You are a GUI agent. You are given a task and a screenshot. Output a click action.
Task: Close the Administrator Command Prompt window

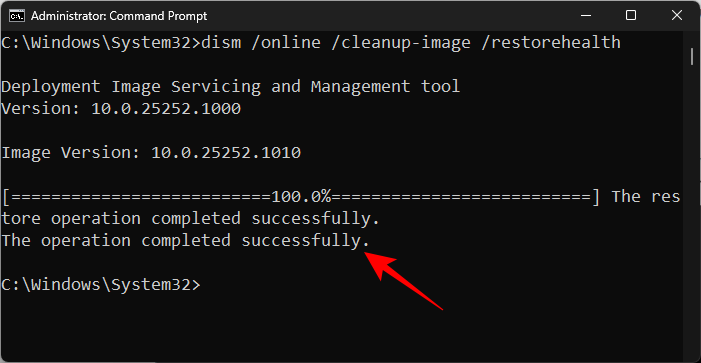point(677,16)
